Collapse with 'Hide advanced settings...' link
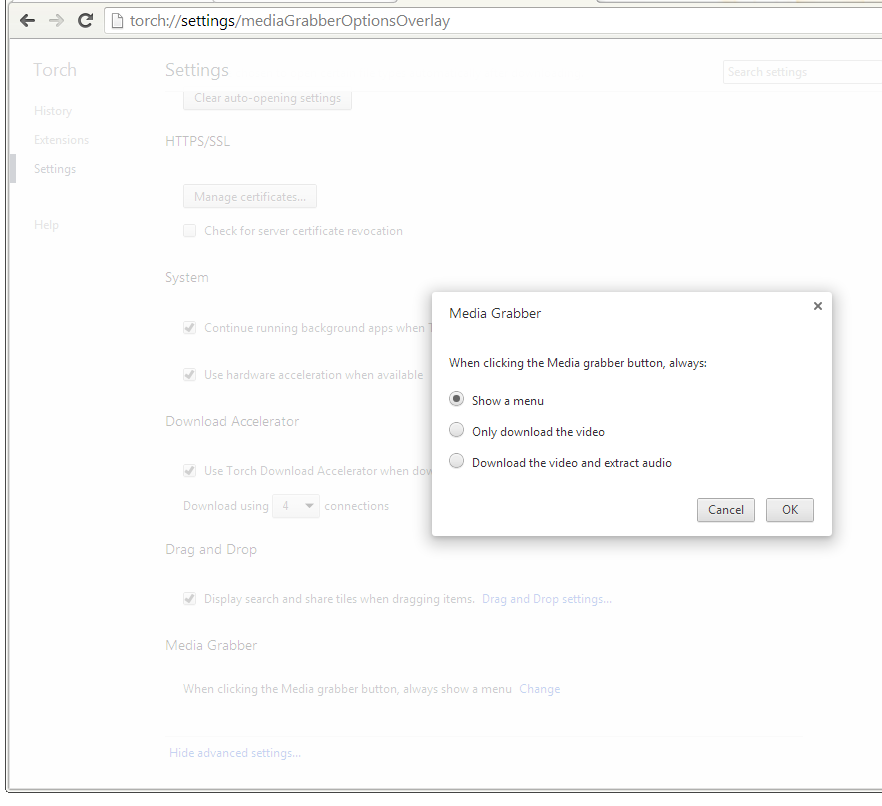This screenshot has height=806, width=882. [235, 753]
